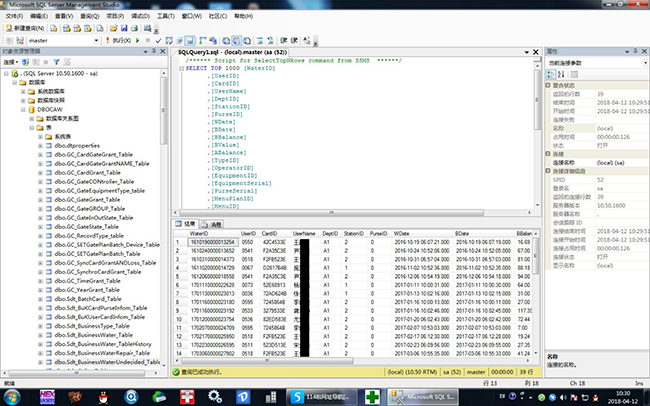Click the WaterID column header

213,233
